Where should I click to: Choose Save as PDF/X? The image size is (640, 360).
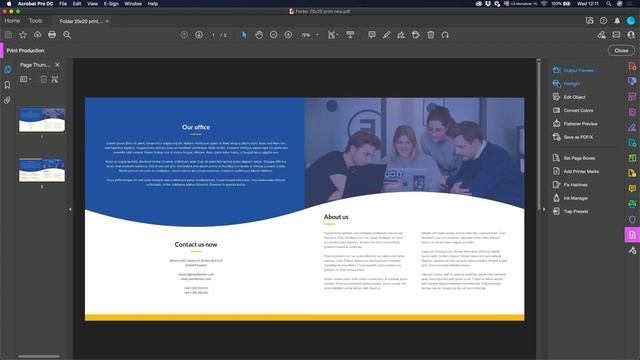click(x=573, y=137)
